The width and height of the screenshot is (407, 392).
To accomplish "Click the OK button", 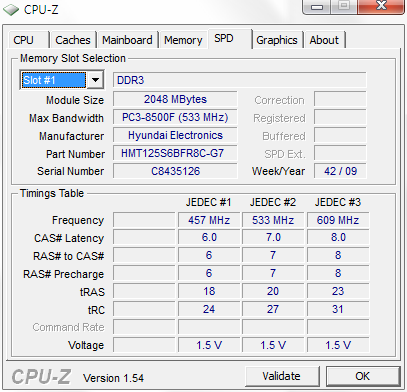I will coord(363,376).
